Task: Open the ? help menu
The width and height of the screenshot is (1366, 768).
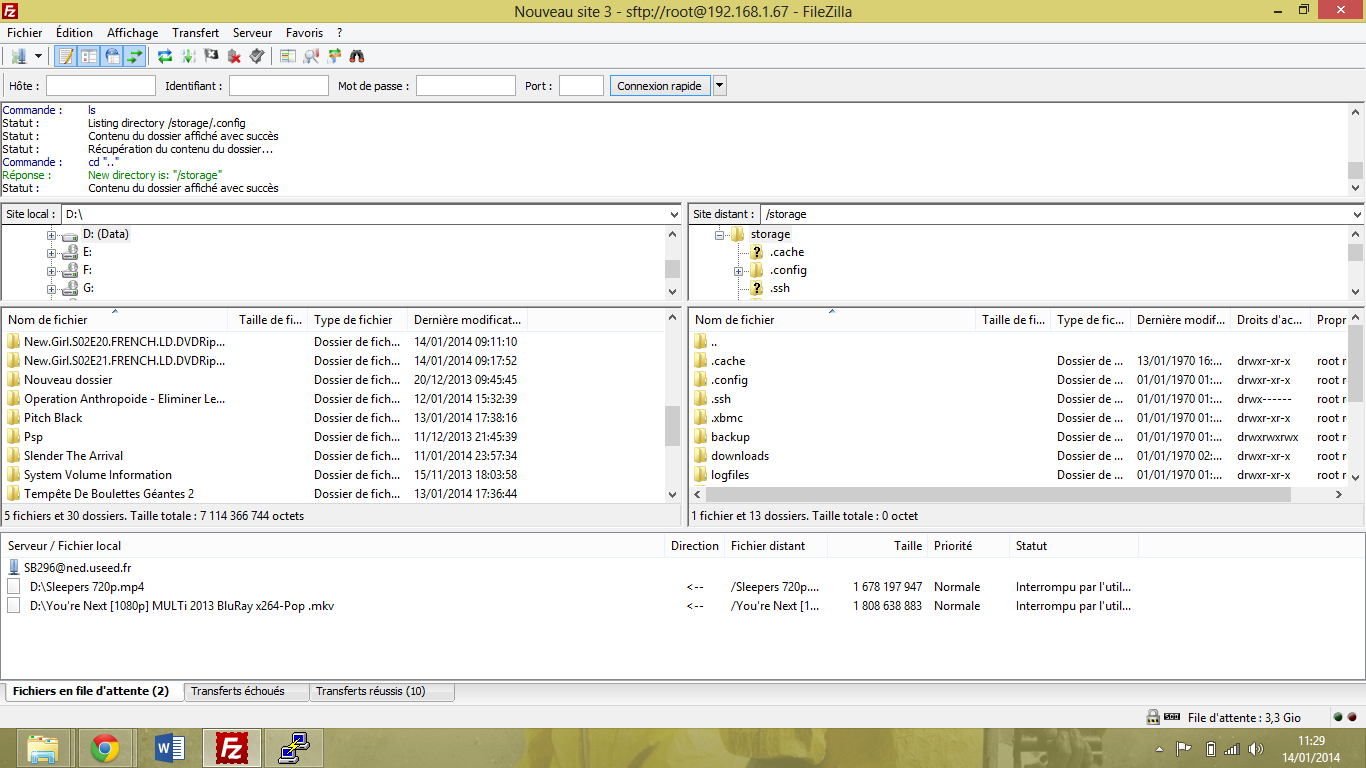Action: point(340,33)
